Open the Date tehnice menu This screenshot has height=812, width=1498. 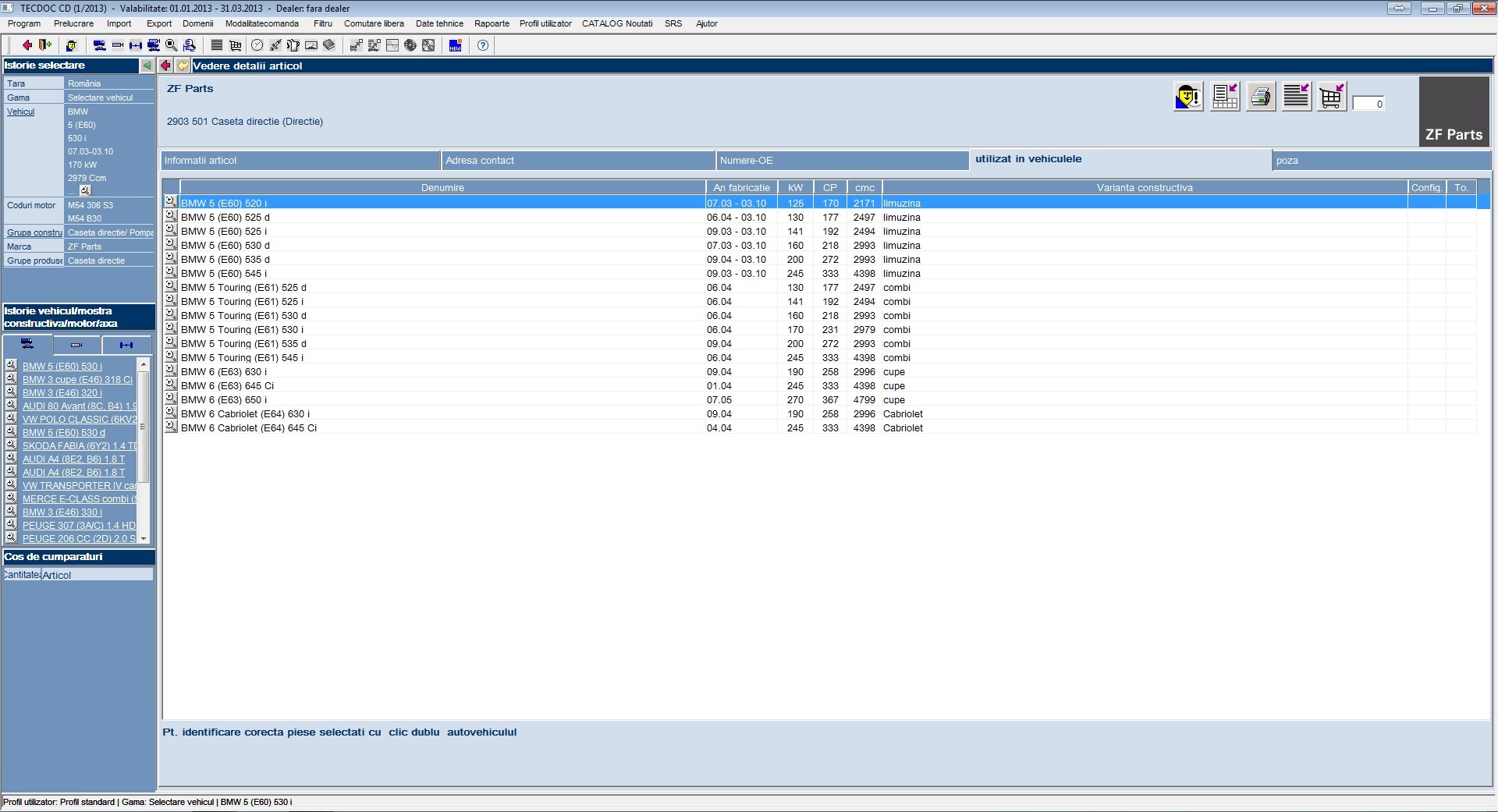pos(439,23)
